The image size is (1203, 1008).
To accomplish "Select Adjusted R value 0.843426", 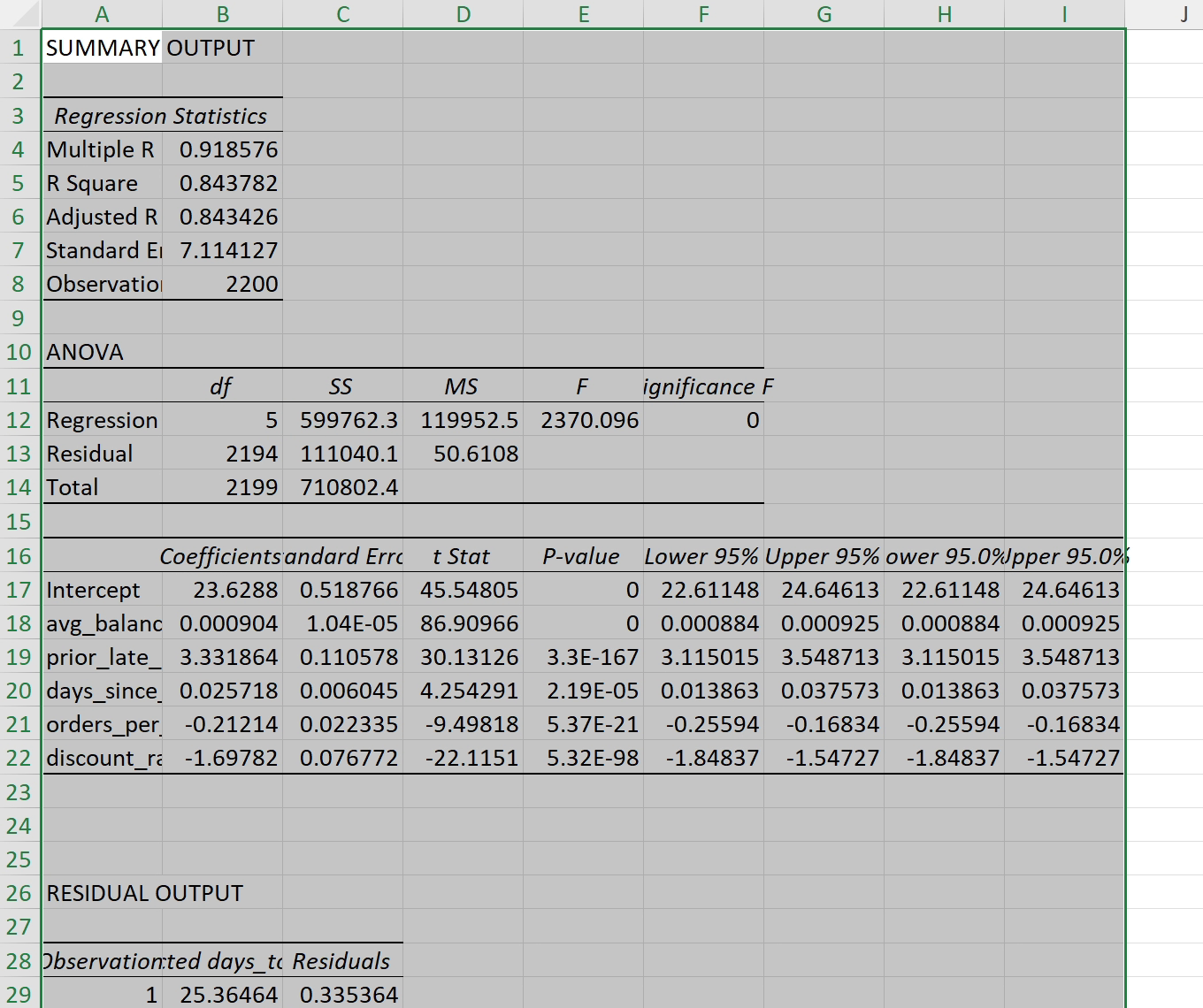I will pyautogui.click(x=222, y=217).
